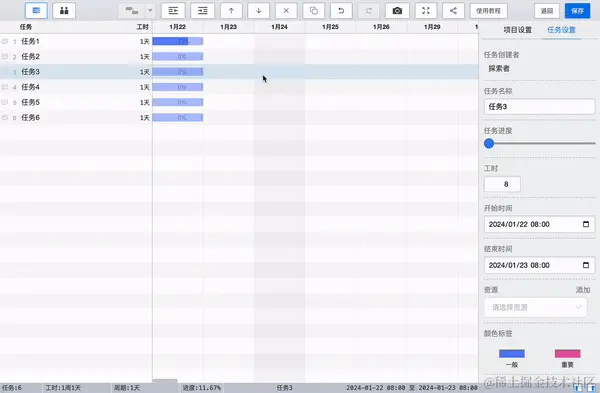Click the 返回 button
The height and width of the screenshot is (393, 600).
pyautogui.click(x=547, y=11)
